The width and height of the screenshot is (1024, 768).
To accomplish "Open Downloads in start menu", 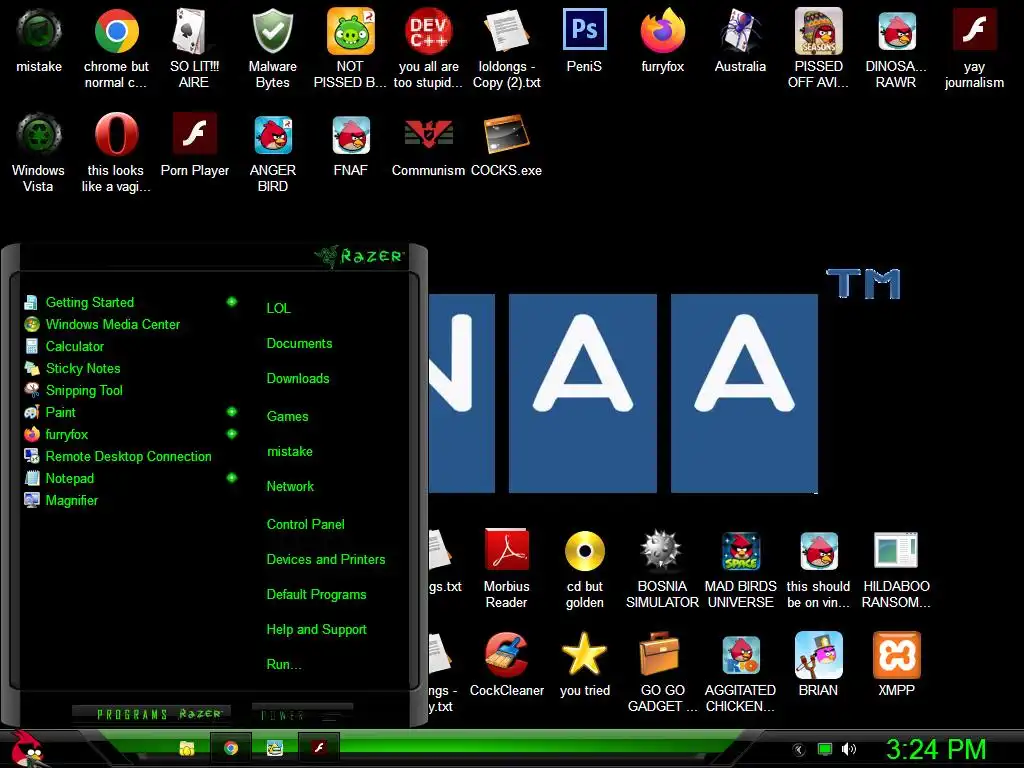I will (x=298, y=379).
